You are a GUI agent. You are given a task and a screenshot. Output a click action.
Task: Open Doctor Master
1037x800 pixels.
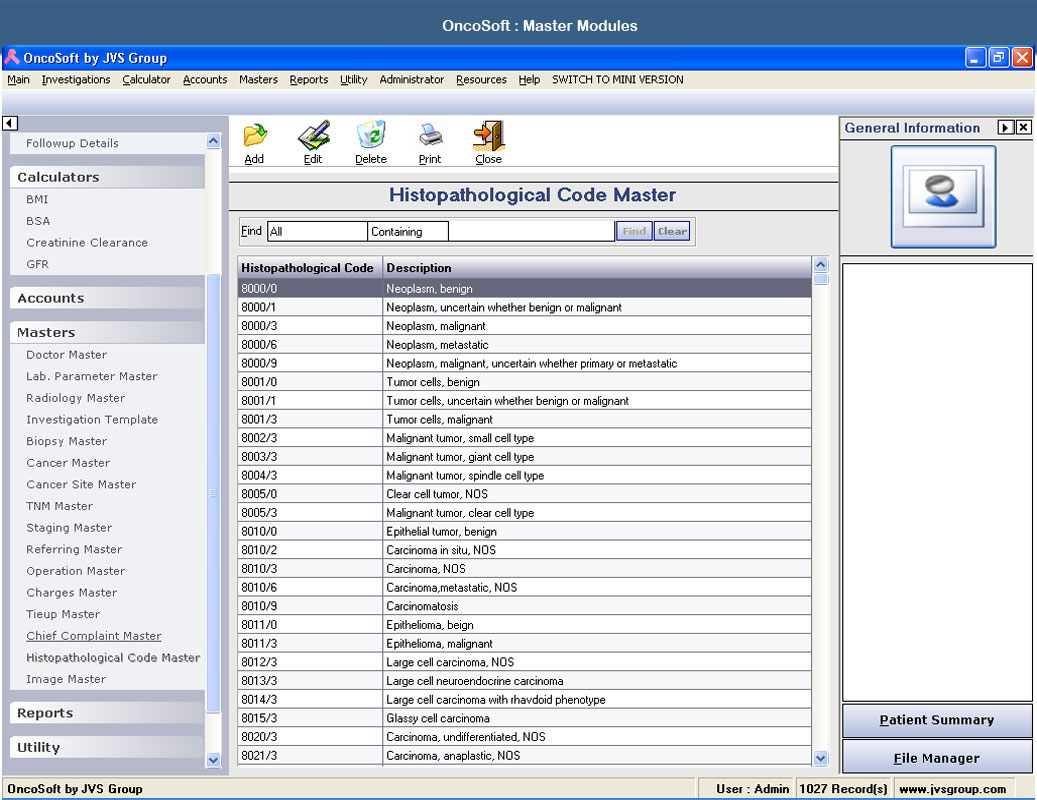pyautogui.click(x=66, y=354)
